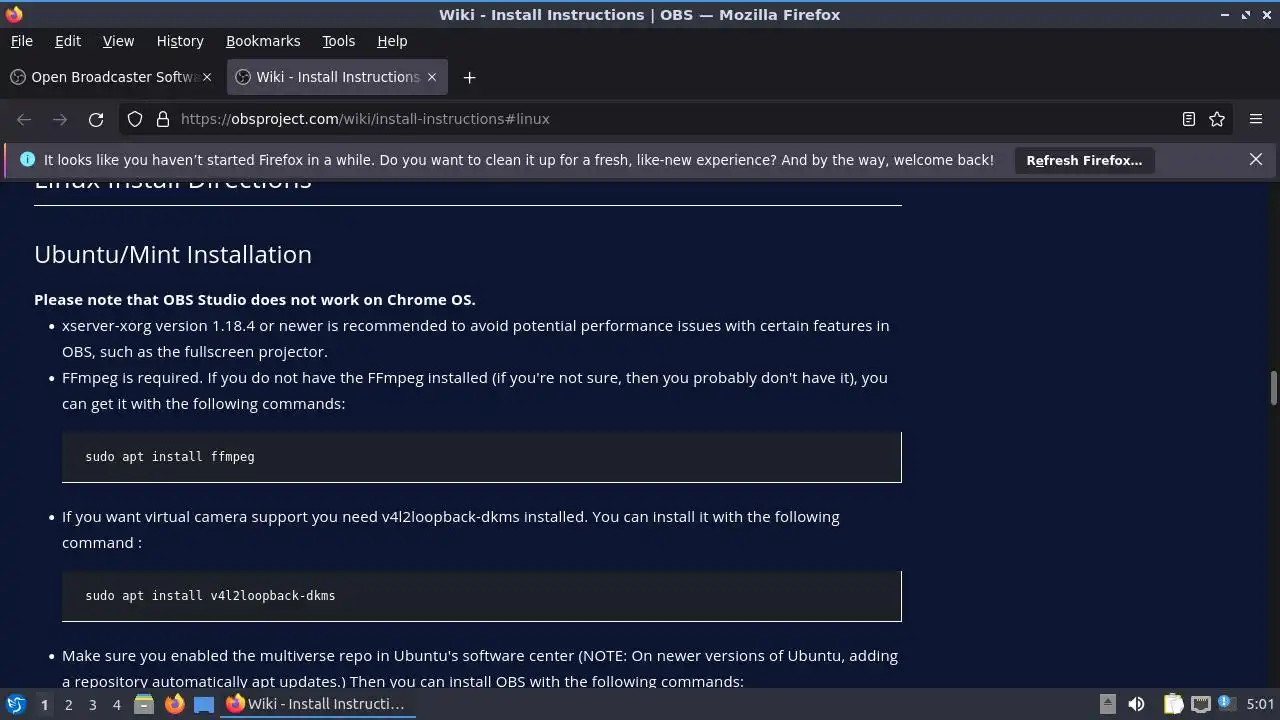The image size is (1280, 720).
Task: Toggle Reader View icon in address bar
Action: point(1189,119)
